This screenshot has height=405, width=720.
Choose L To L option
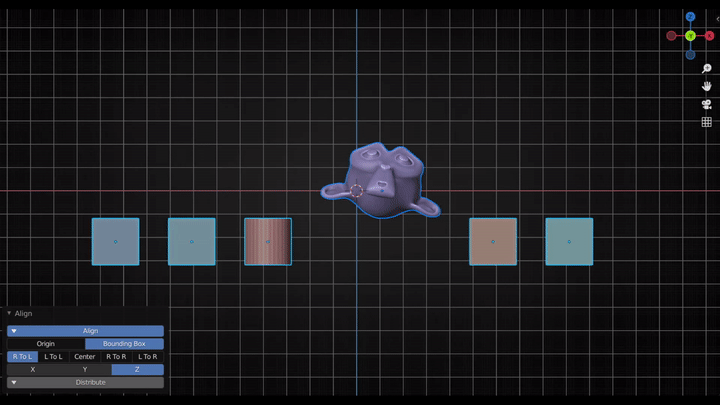(53, 357)
